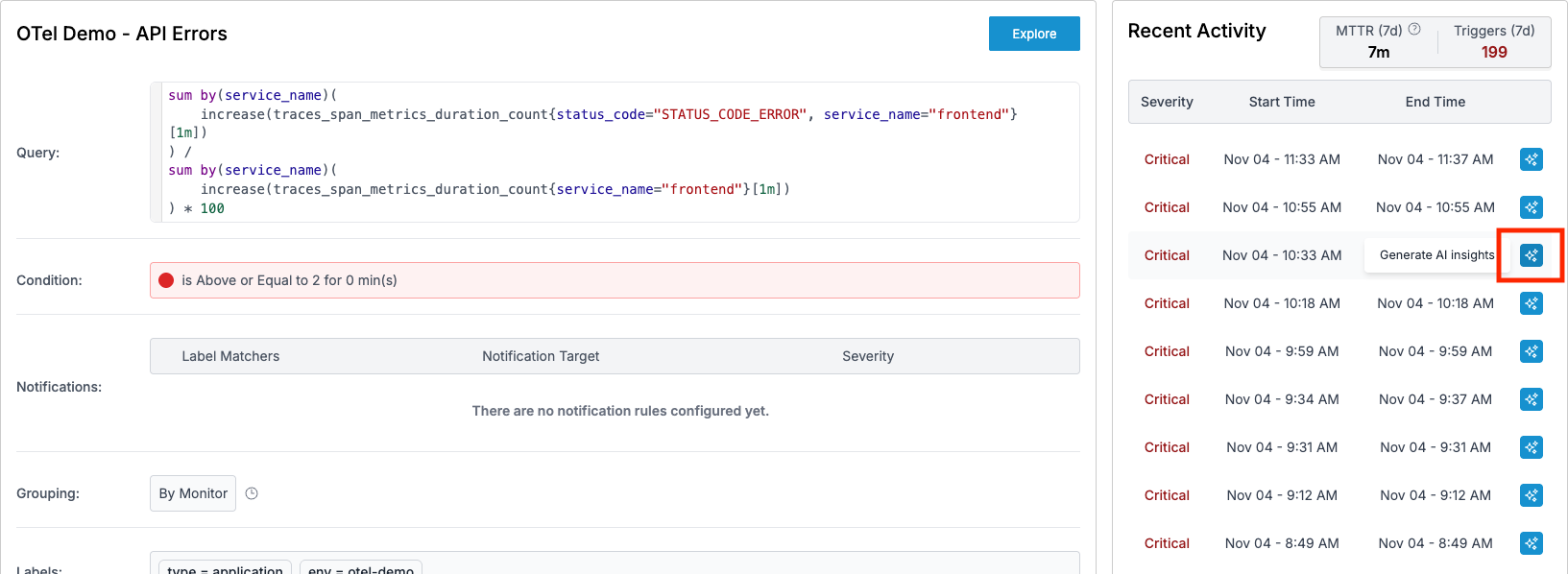
Task: Select start time Nov 04 - 10:55 AM
Action: click(x=1282, y=207)
